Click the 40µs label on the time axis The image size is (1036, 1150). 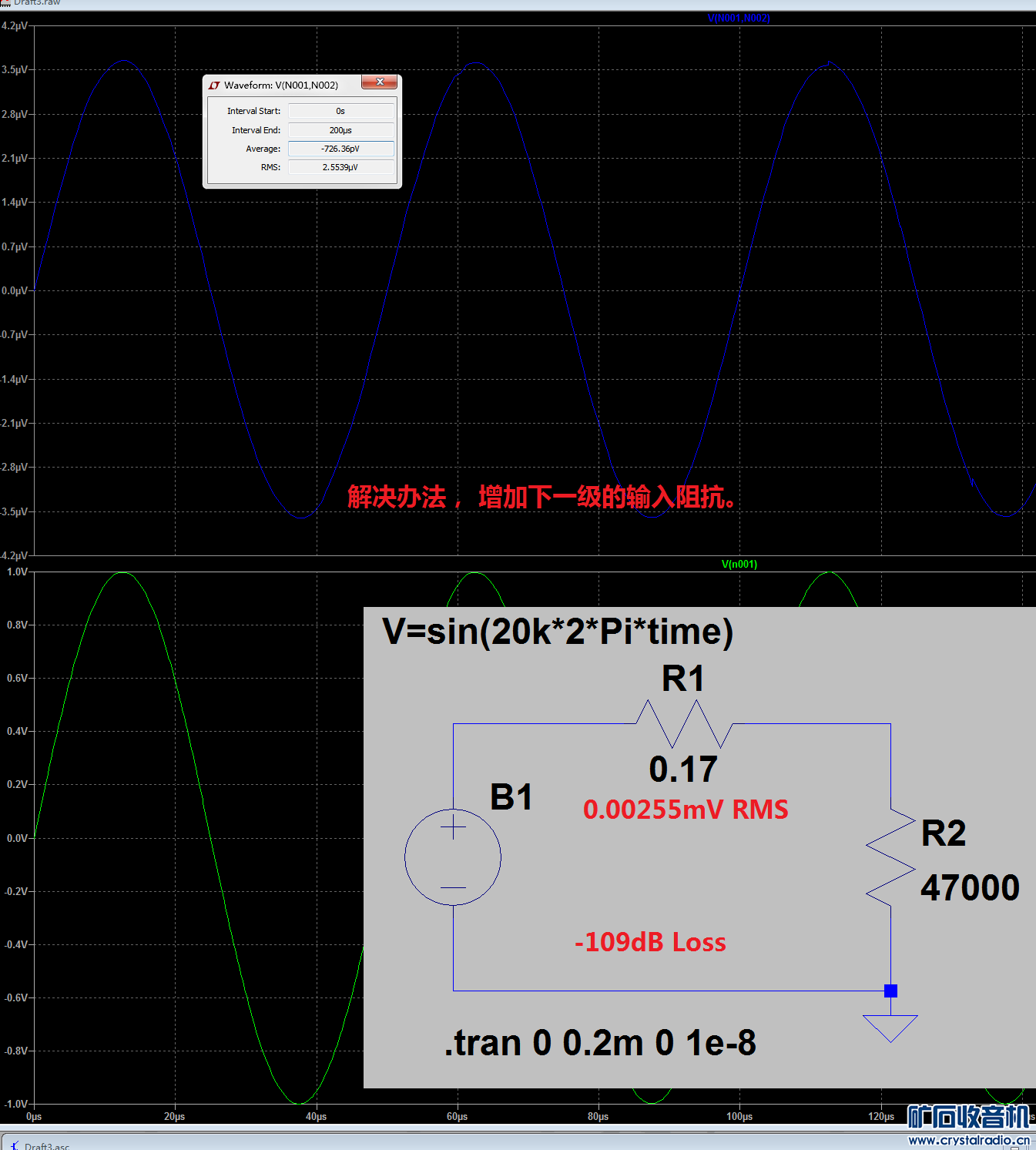[x=316, y=1116]
